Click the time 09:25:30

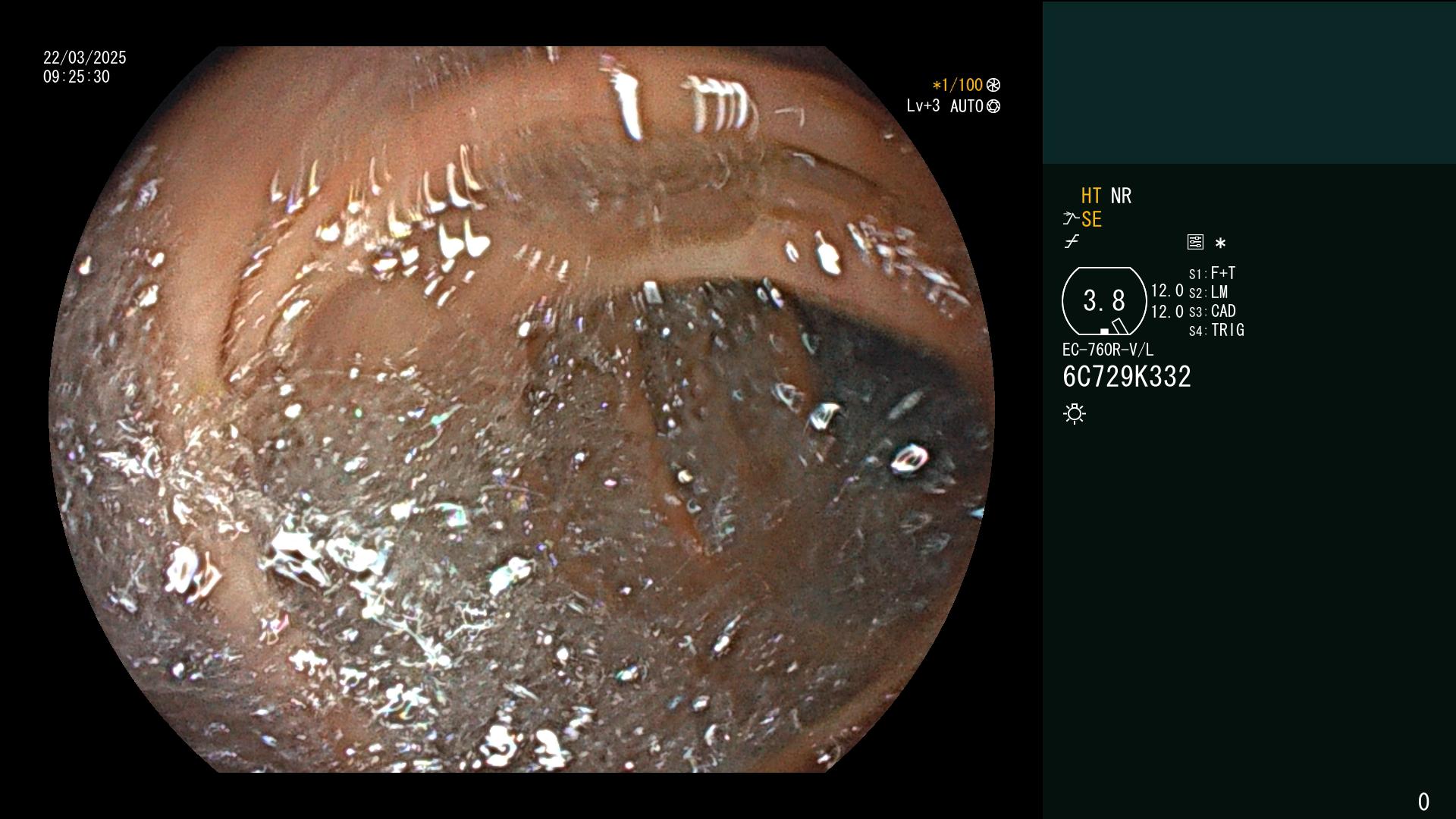click(77, 77)
